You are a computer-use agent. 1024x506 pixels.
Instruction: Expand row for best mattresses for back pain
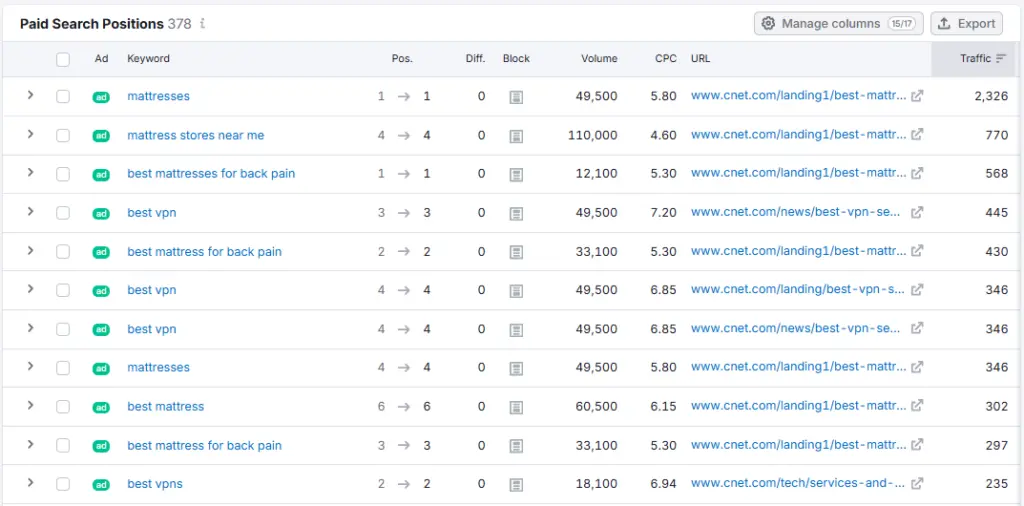click(30, 173)
